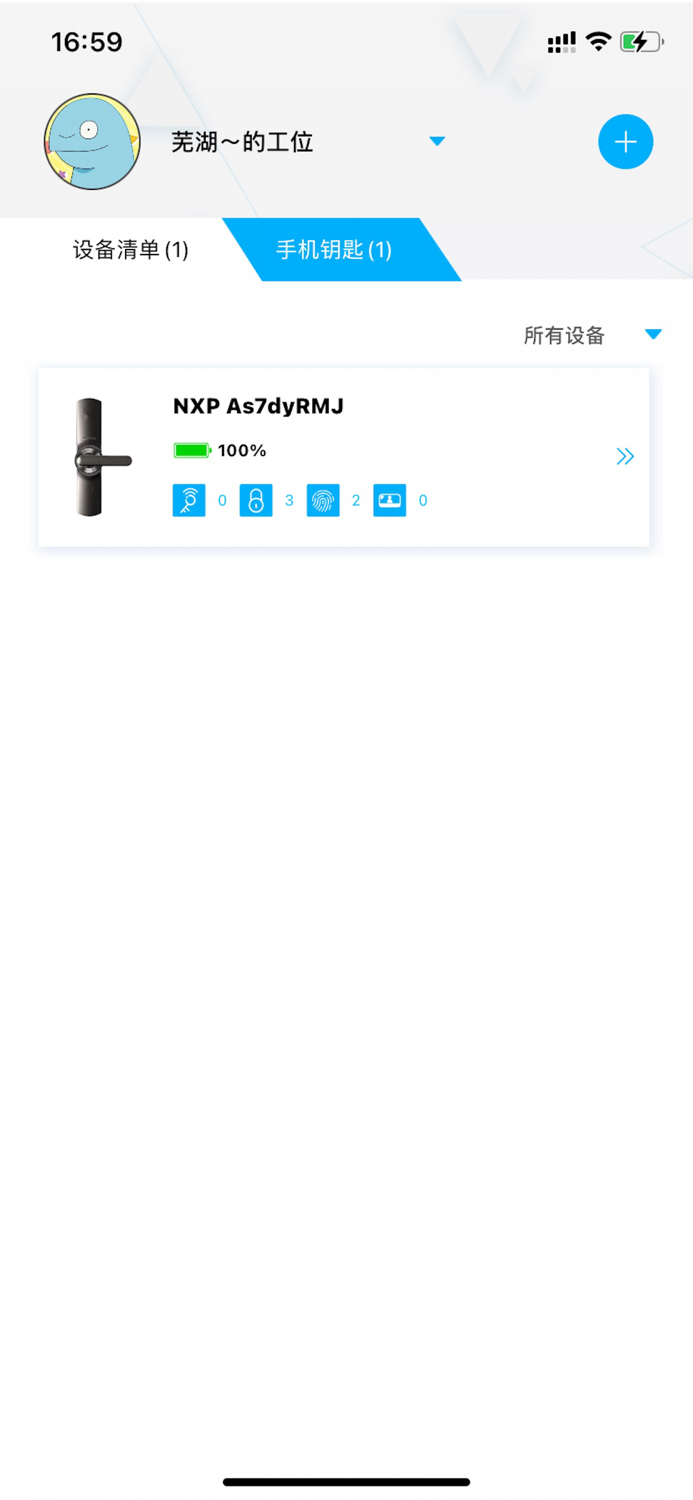Tap the fingerprint count number 2
This screenshot has height=1500, width=693.
(x=356, y=501)
